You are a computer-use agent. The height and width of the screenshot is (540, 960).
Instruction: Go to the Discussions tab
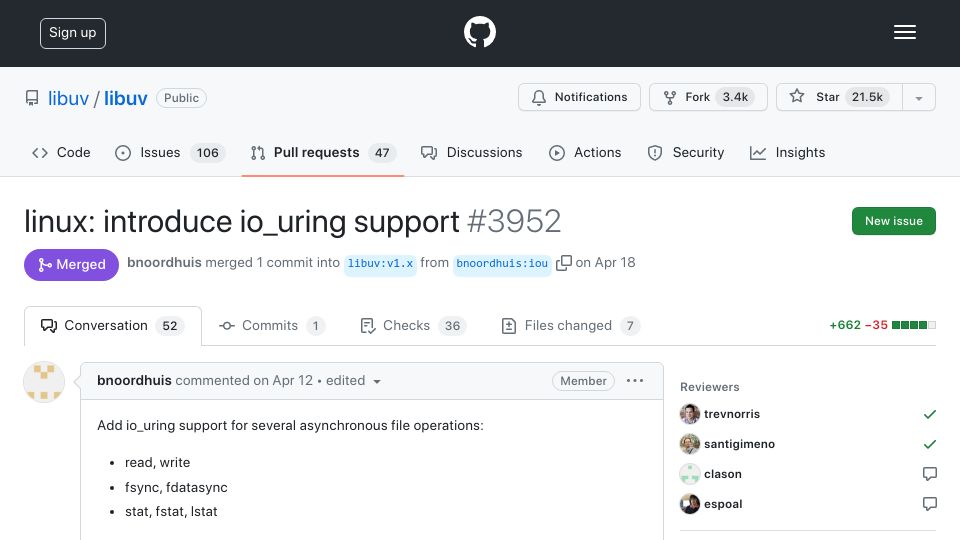coord(471,152)
